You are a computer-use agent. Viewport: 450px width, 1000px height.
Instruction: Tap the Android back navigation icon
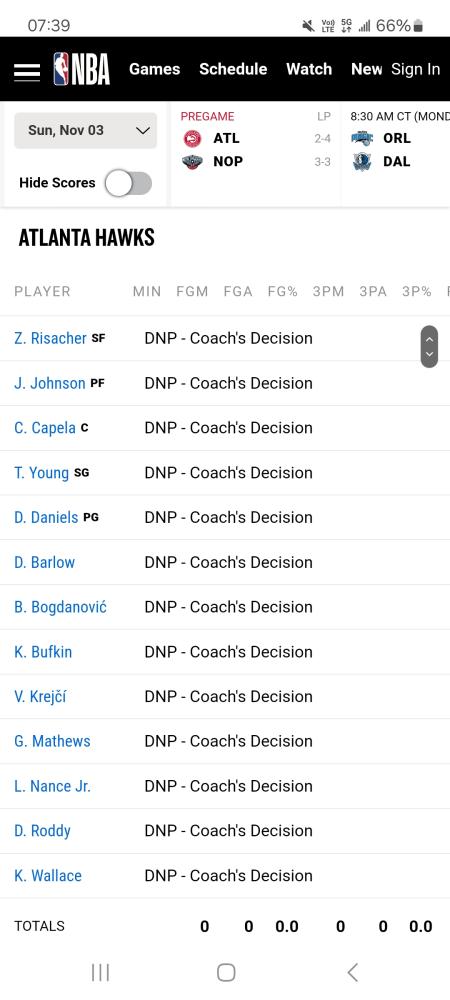352,972
